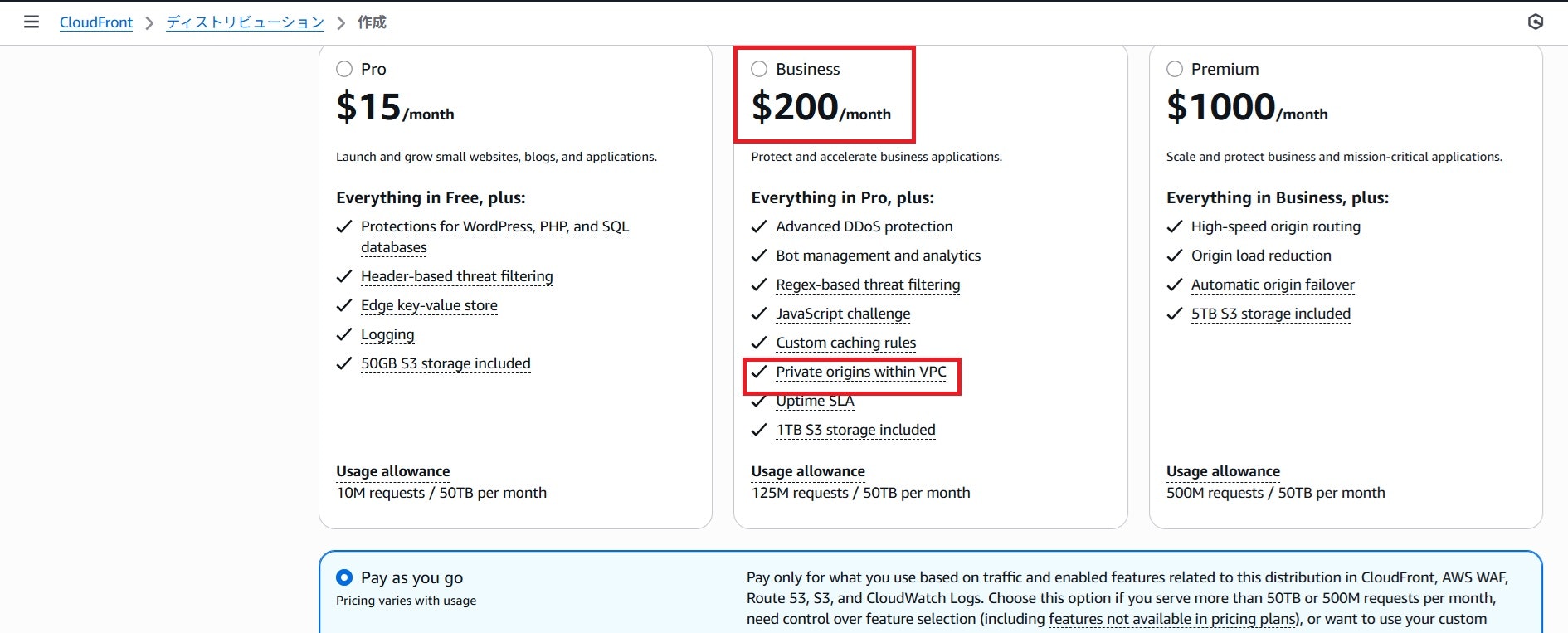1568x633 pixels.
Task: Open Edge key-value store details
Action: [429, 305]
